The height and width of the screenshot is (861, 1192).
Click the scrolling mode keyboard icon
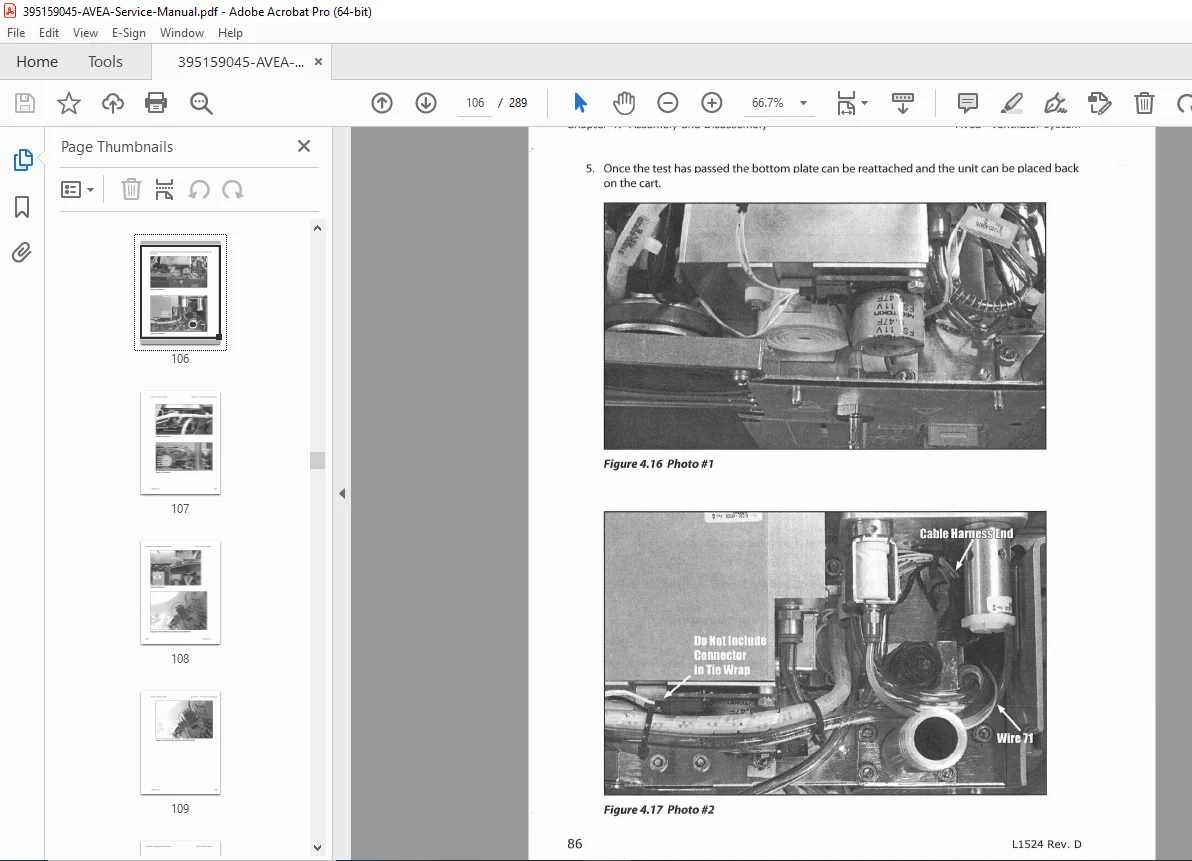point(902,103)
